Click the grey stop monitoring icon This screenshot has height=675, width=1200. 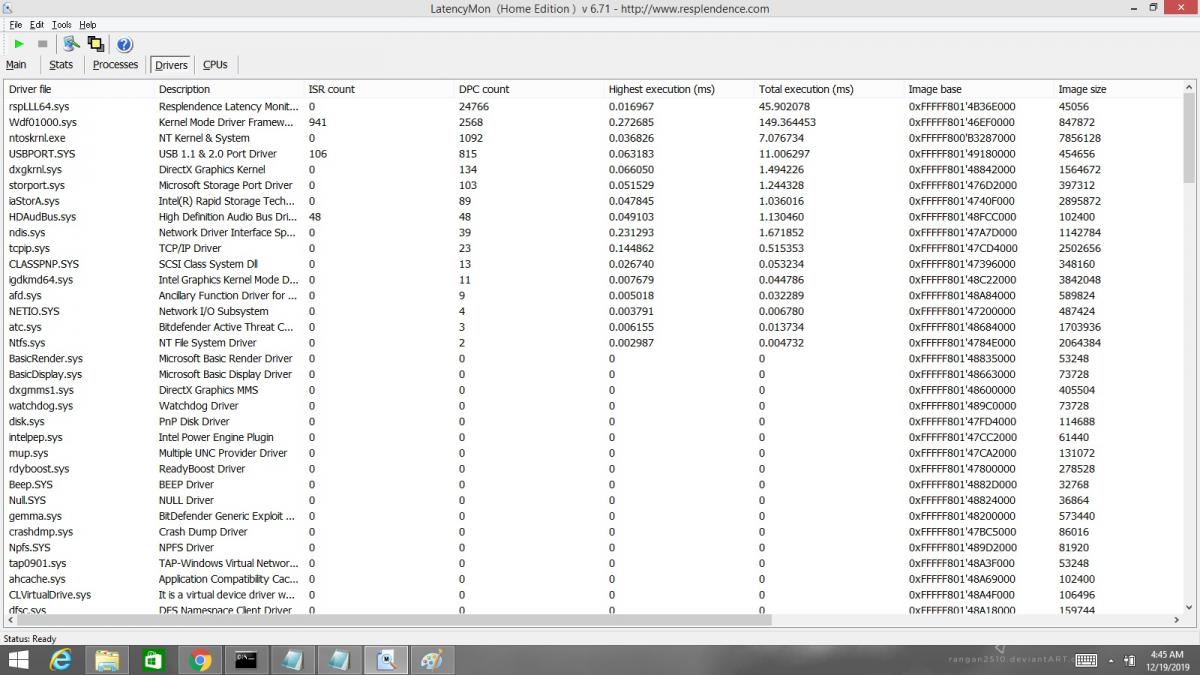point(43,44)
